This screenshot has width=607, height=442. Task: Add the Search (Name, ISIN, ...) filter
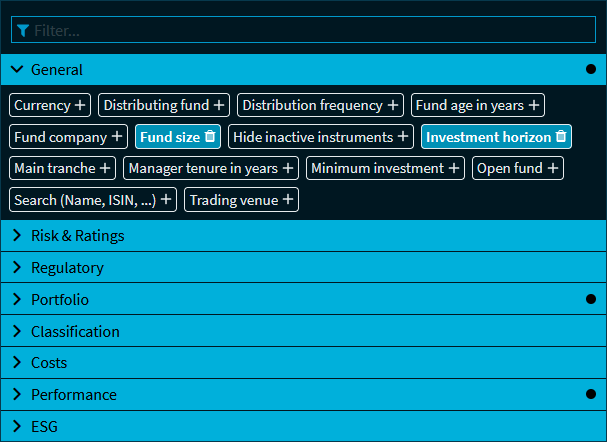pyautogui.click(x=93, y=200)
